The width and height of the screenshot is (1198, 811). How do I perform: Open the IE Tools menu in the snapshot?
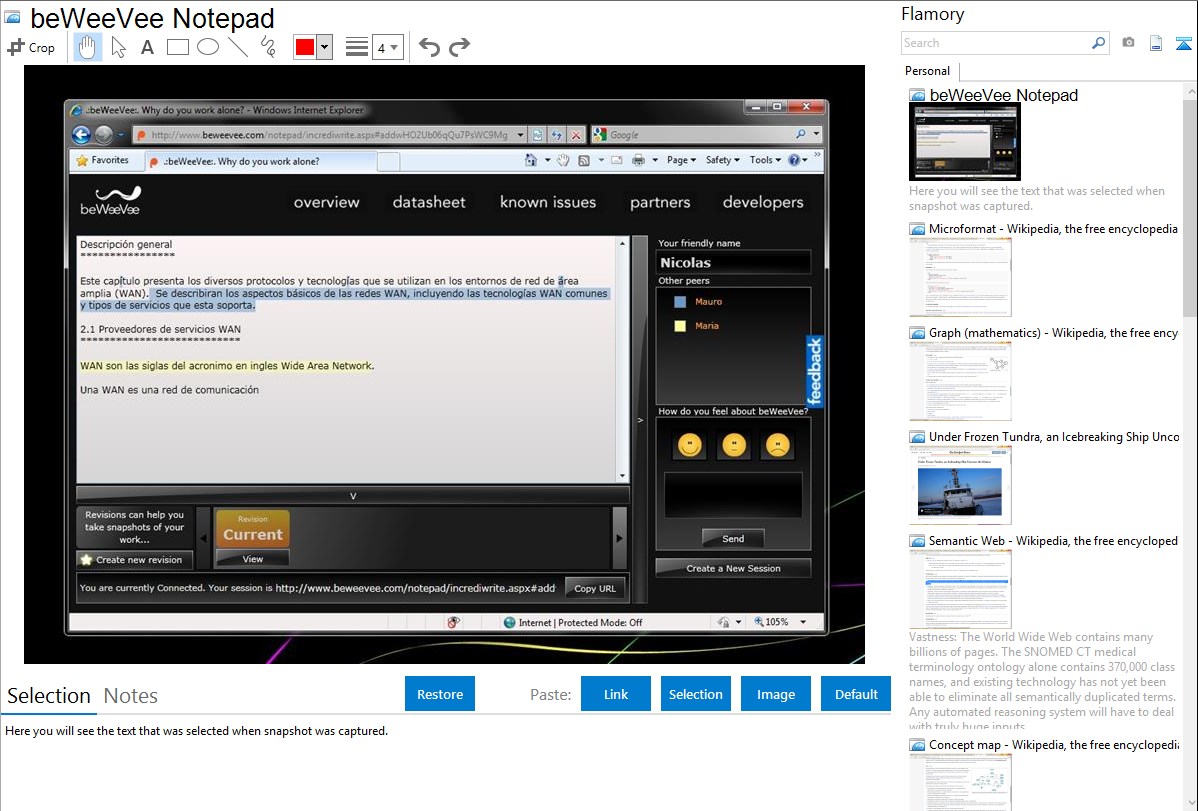(765, 160)
